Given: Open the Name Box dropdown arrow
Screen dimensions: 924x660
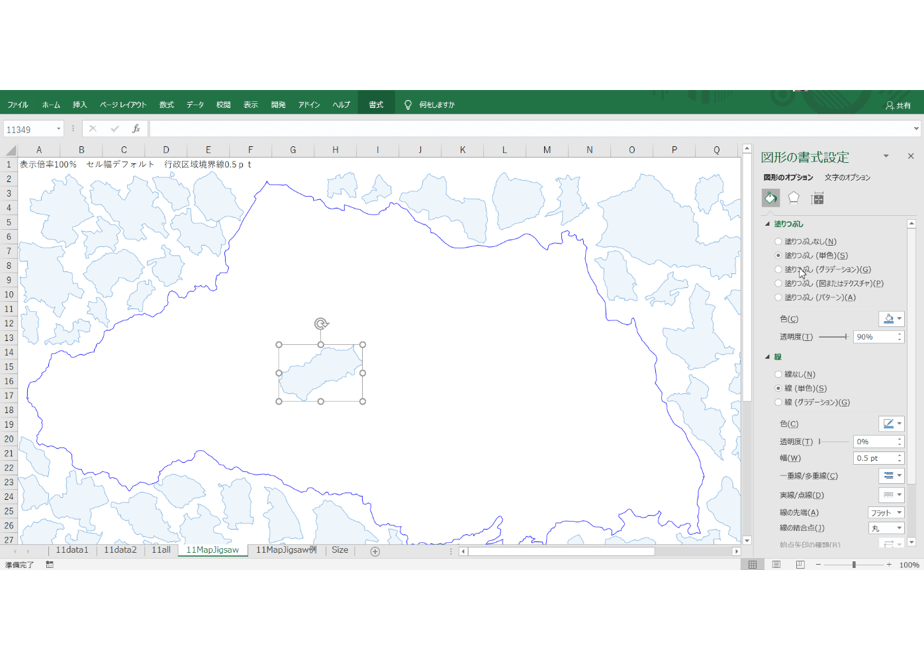Looking at the screenshot, I should 58,128.
